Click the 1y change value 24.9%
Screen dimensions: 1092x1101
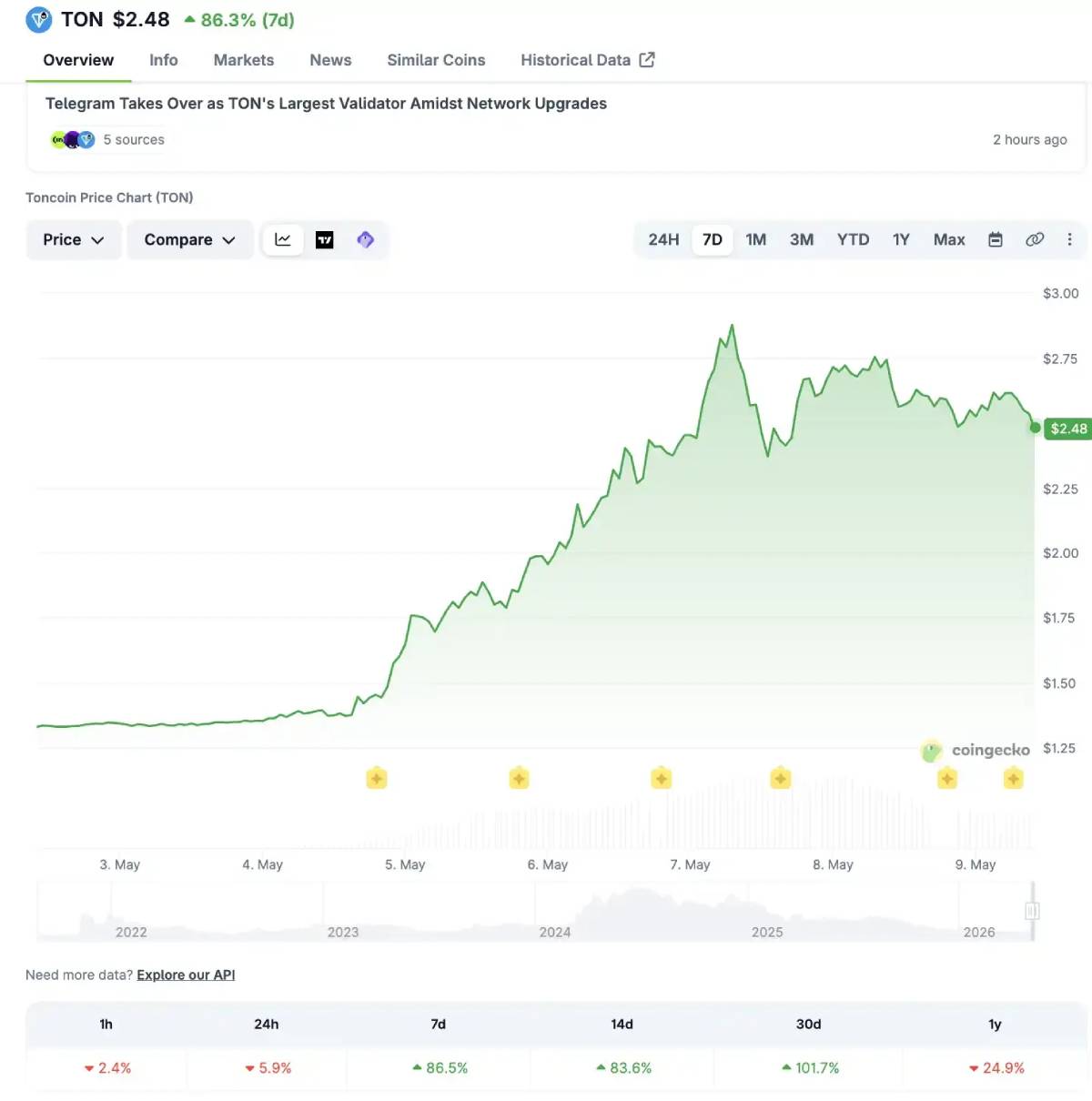pos(996,1067)
